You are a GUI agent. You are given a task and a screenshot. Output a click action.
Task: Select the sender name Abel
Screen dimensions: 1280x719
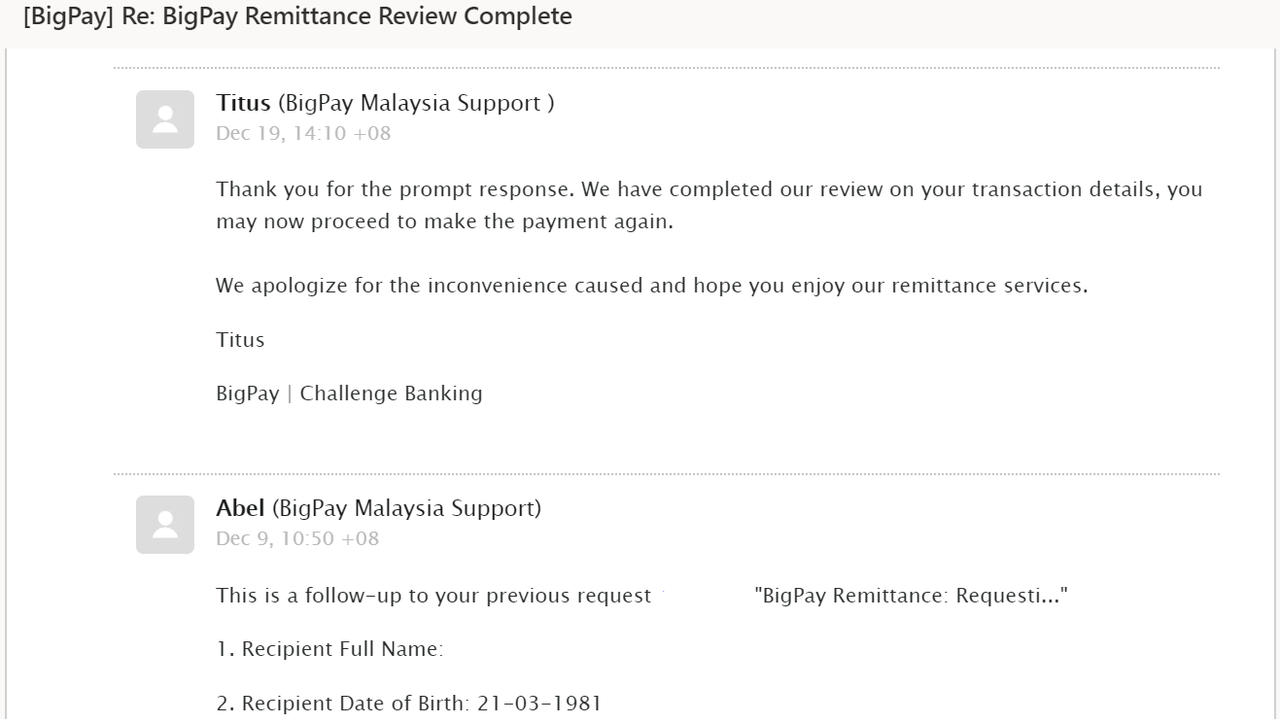240,507
